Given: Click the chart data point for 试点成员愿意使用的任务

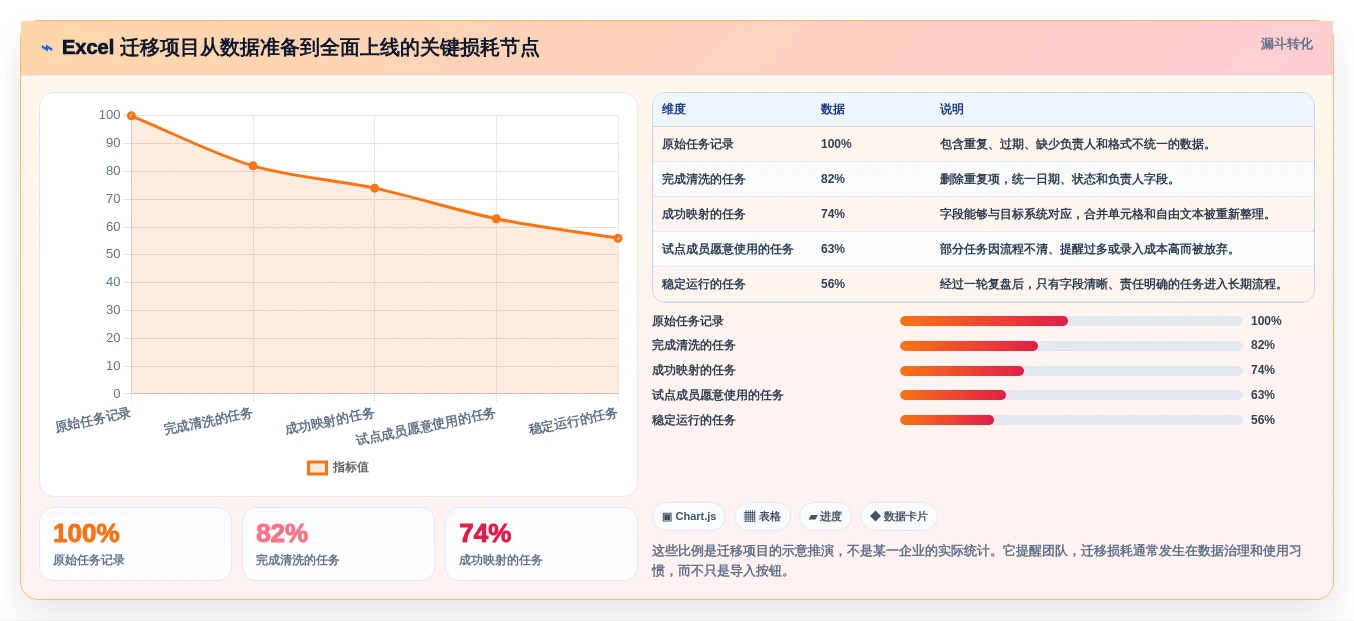Looking at the screenshot, I should coord(496,219).
